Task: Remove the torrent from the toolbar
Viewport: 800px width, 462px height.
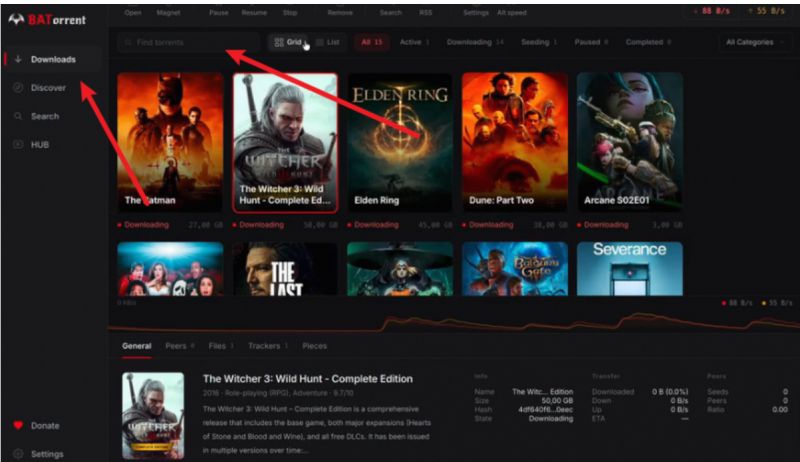Action: pyautogui.click(x=340, y=13)
